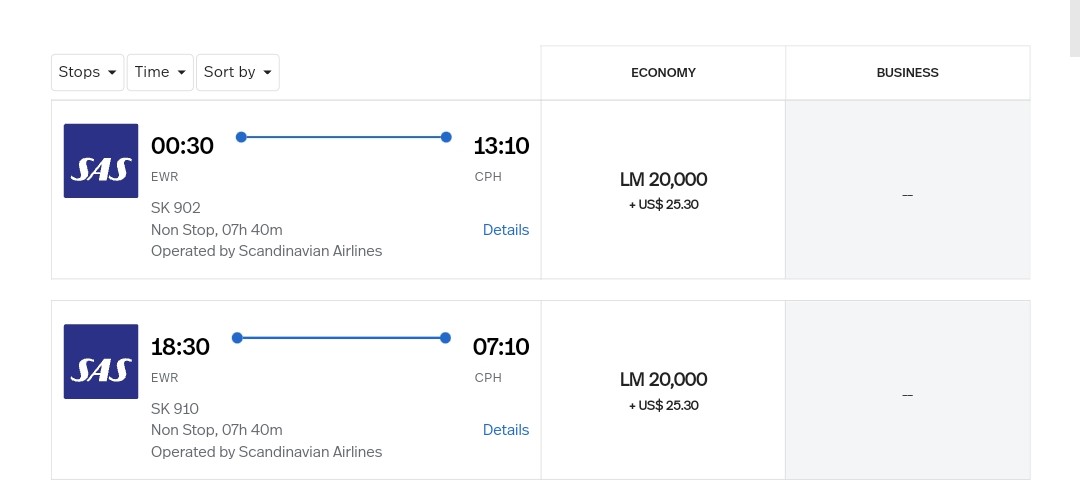This screenshot has height=498, width=1080.
Task: Click the Business fare cell for SK 910
Action: 907,395
